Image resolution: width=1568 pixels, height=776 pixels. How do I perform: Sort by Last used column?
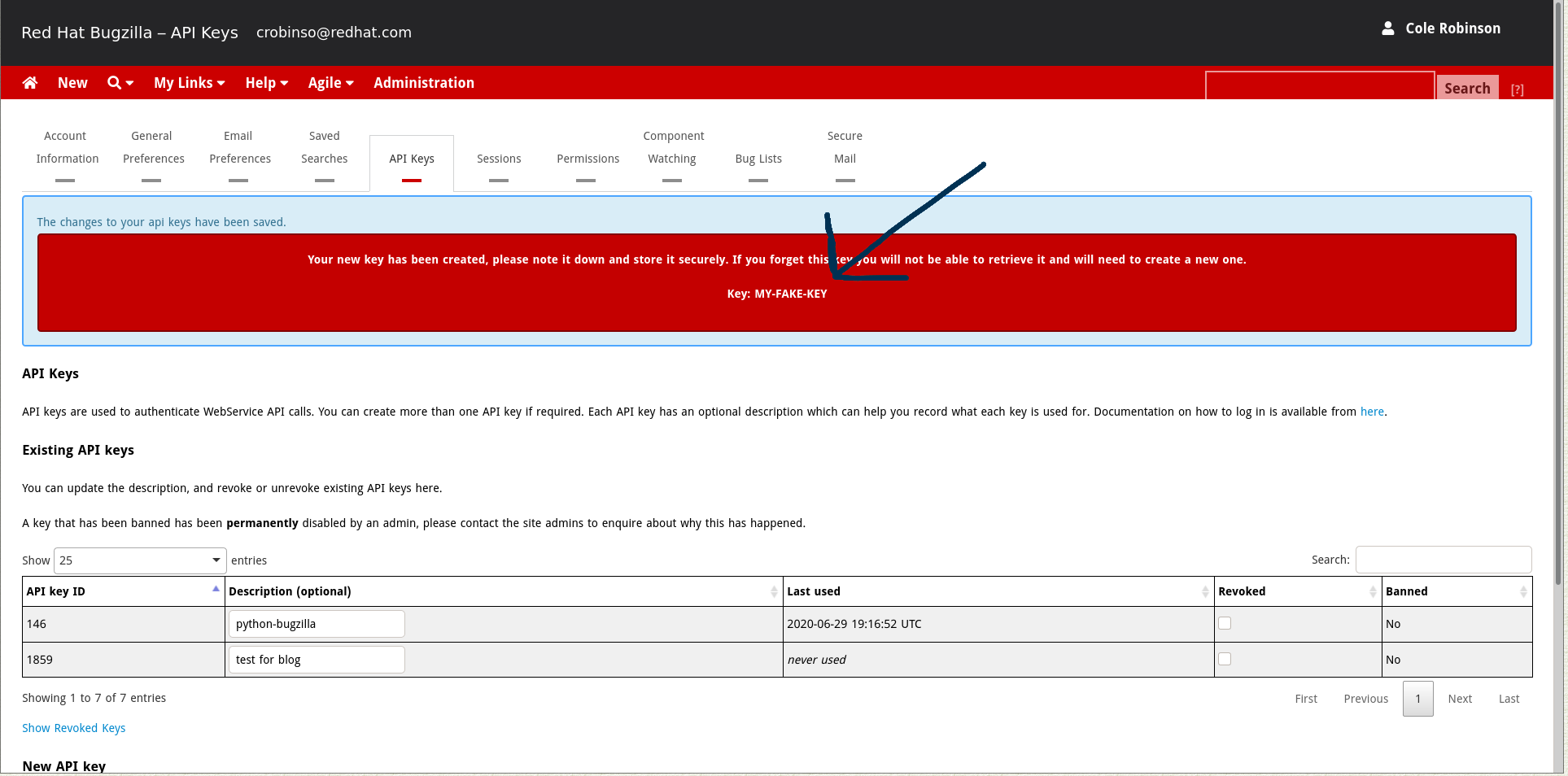click(x=998, y=591)
